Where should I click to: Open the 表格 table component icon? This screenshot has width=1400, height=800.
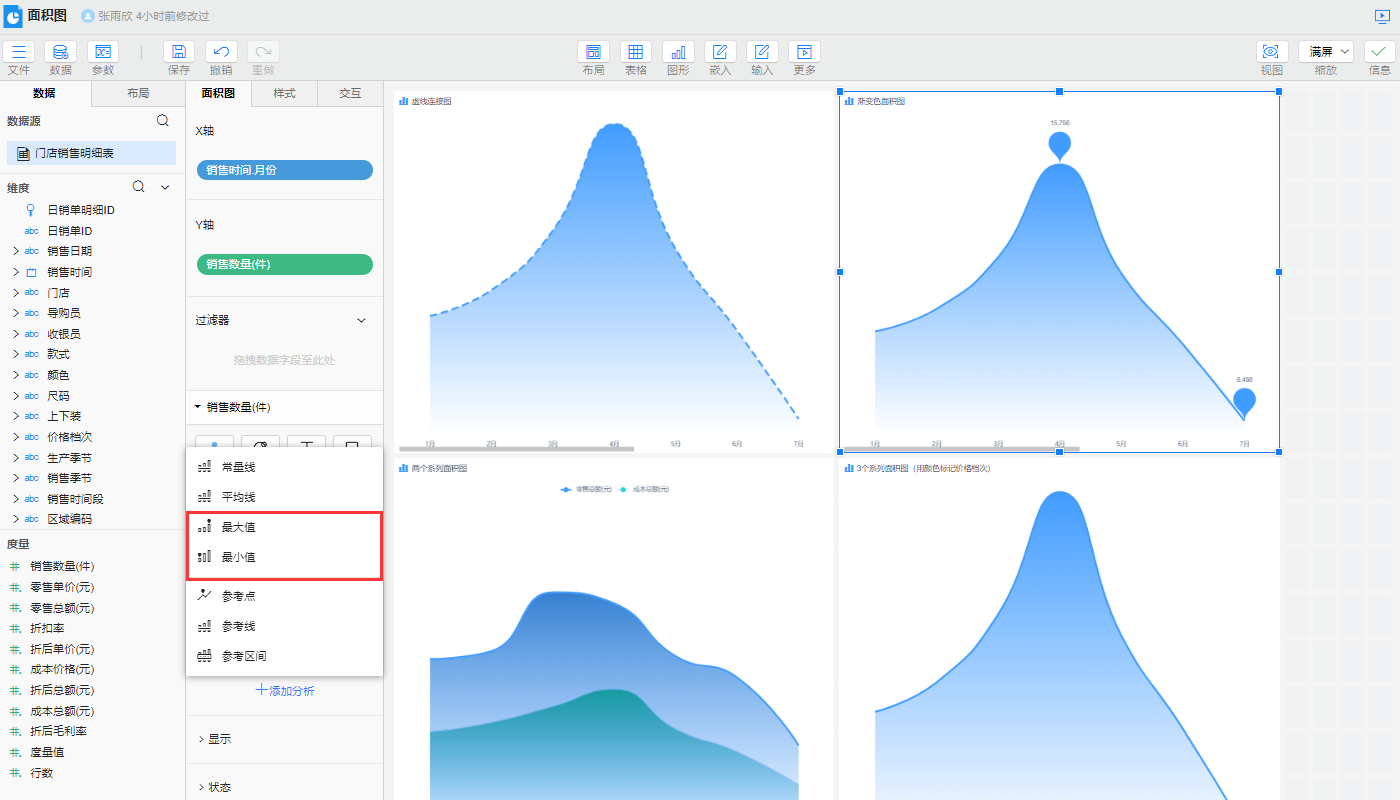(x=636, y=52)
